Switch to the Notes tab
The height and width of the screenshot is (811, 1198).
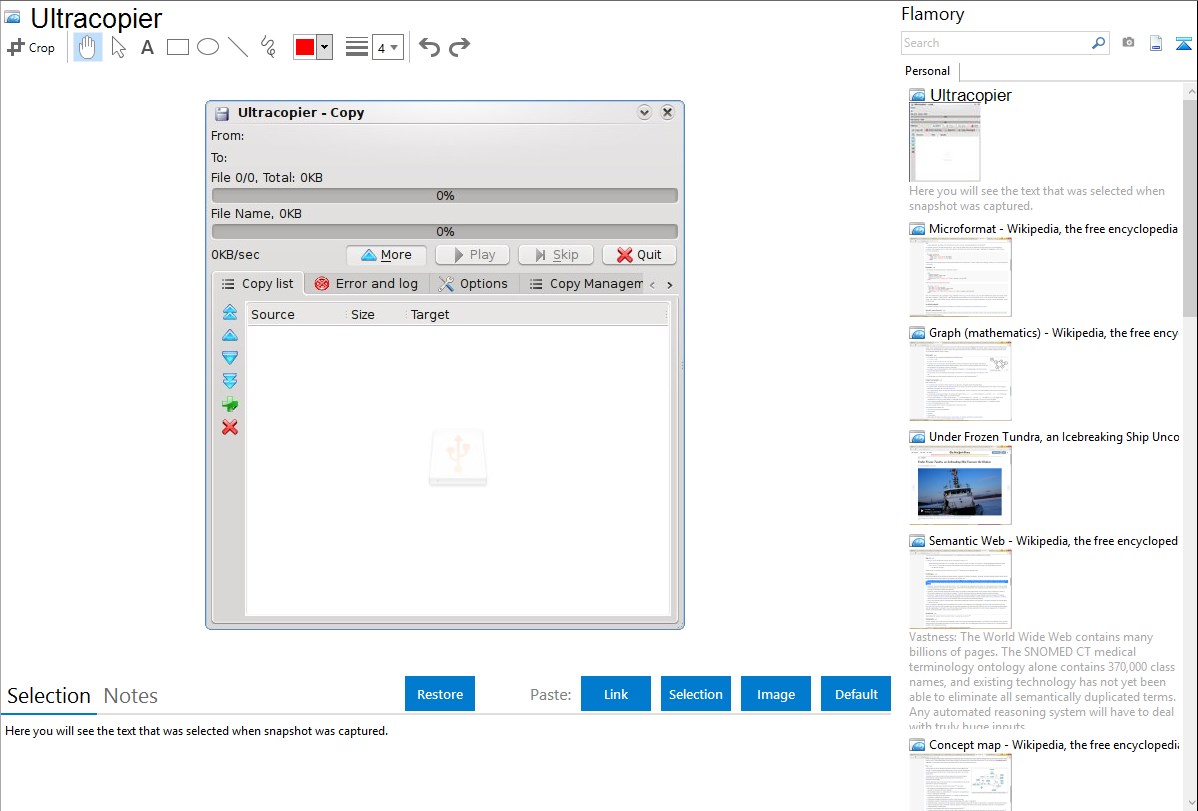point(131,696)
